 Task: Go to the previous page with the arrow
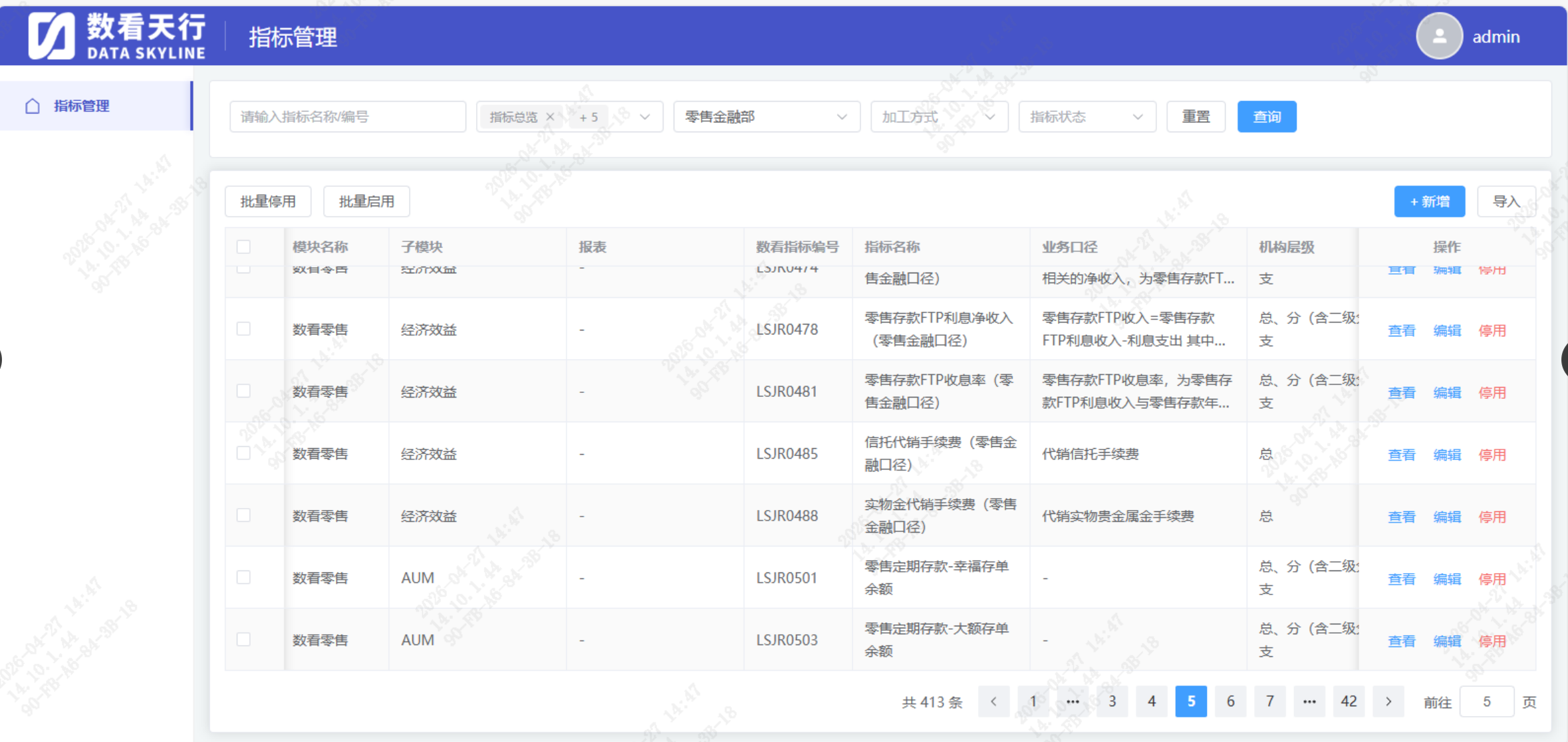click(x=993, y=701)
